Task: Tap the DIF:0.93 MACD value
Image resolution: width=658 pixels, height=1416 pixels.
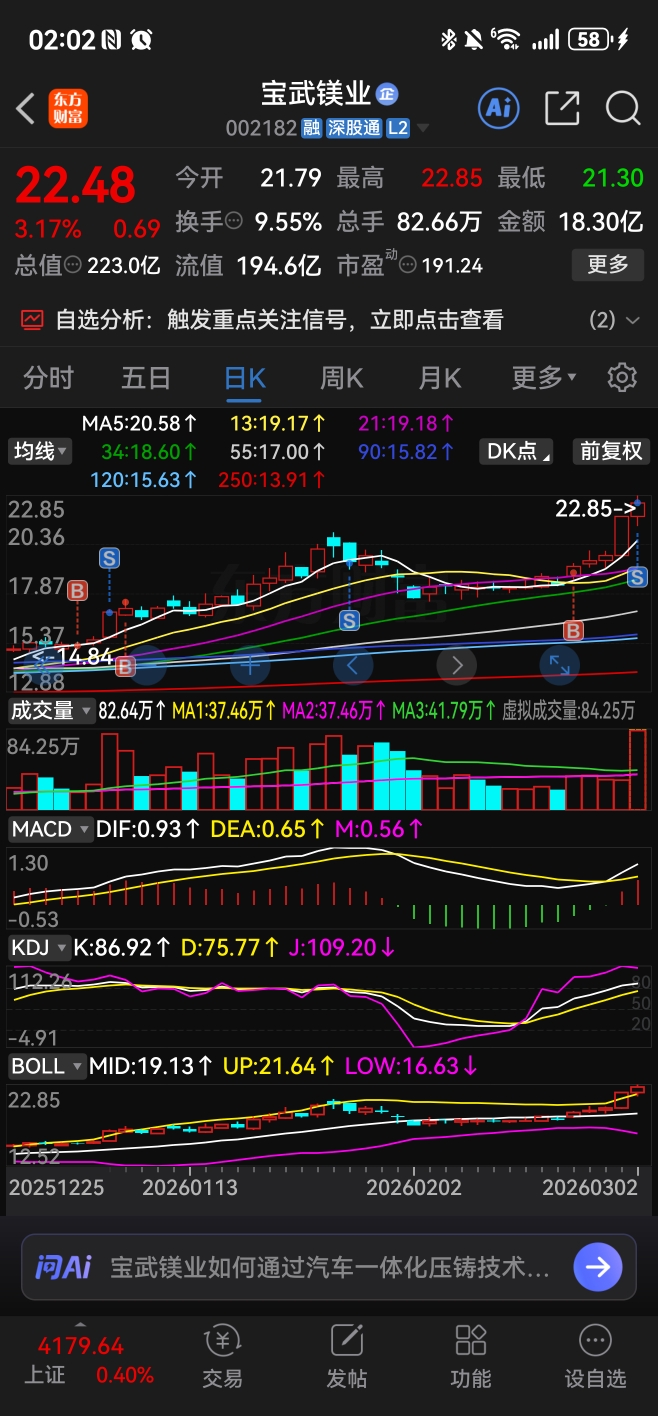Action: pos(147,829)
